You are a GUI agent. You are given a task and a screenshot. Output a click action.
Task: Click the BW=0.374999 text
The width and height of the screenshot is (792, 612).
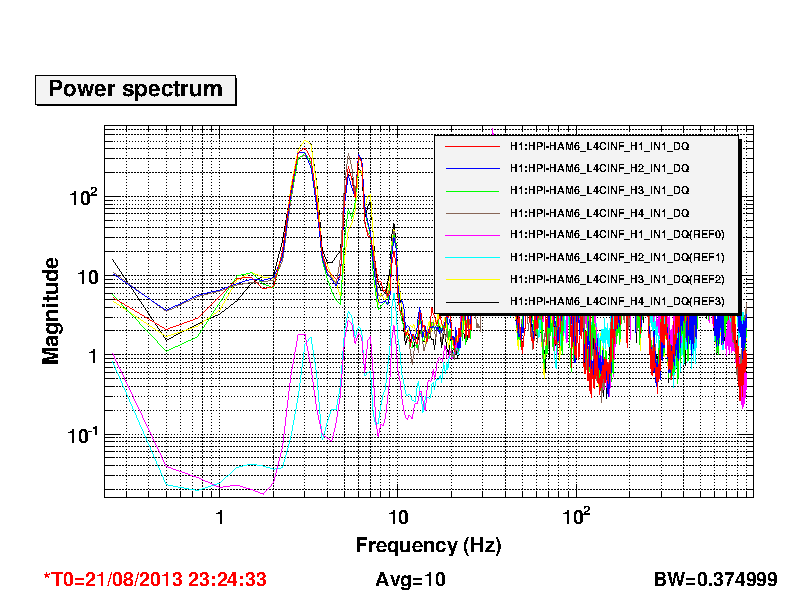(x=715, y=579)
